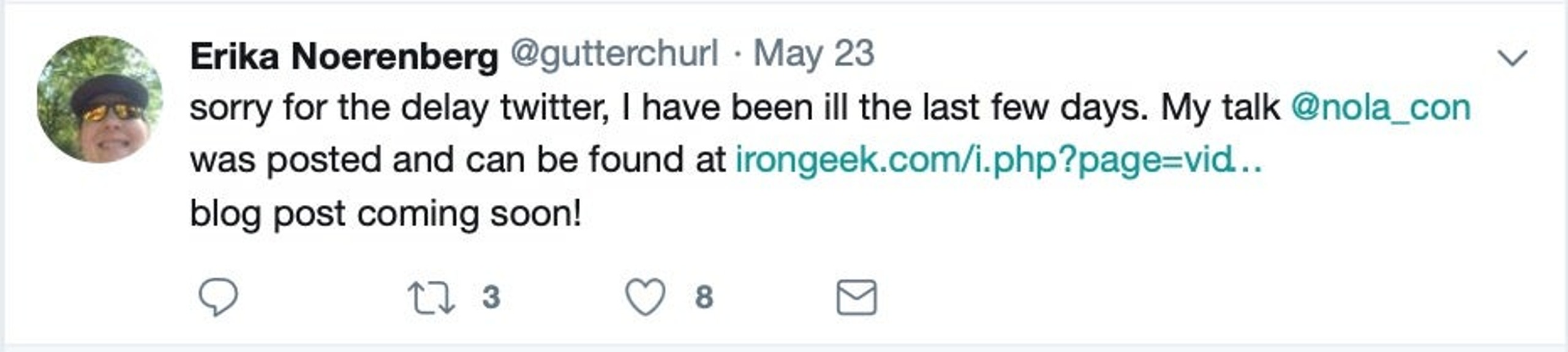Click the dot separator before May 23
This screenshot has width=1568, height=352.
[x=737, y=56]
